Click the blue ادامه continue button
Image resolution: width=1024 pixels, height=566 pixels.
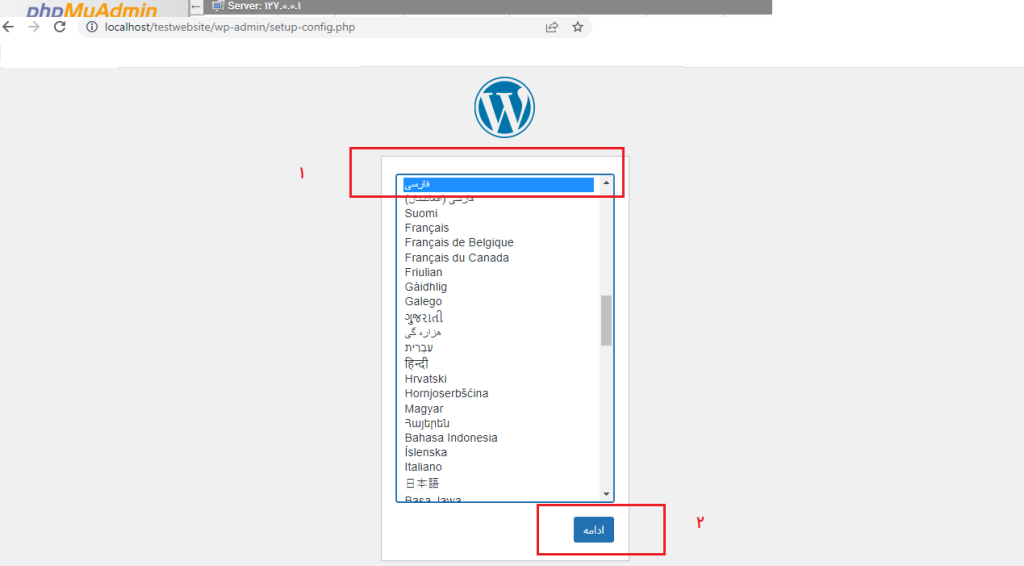593,530
